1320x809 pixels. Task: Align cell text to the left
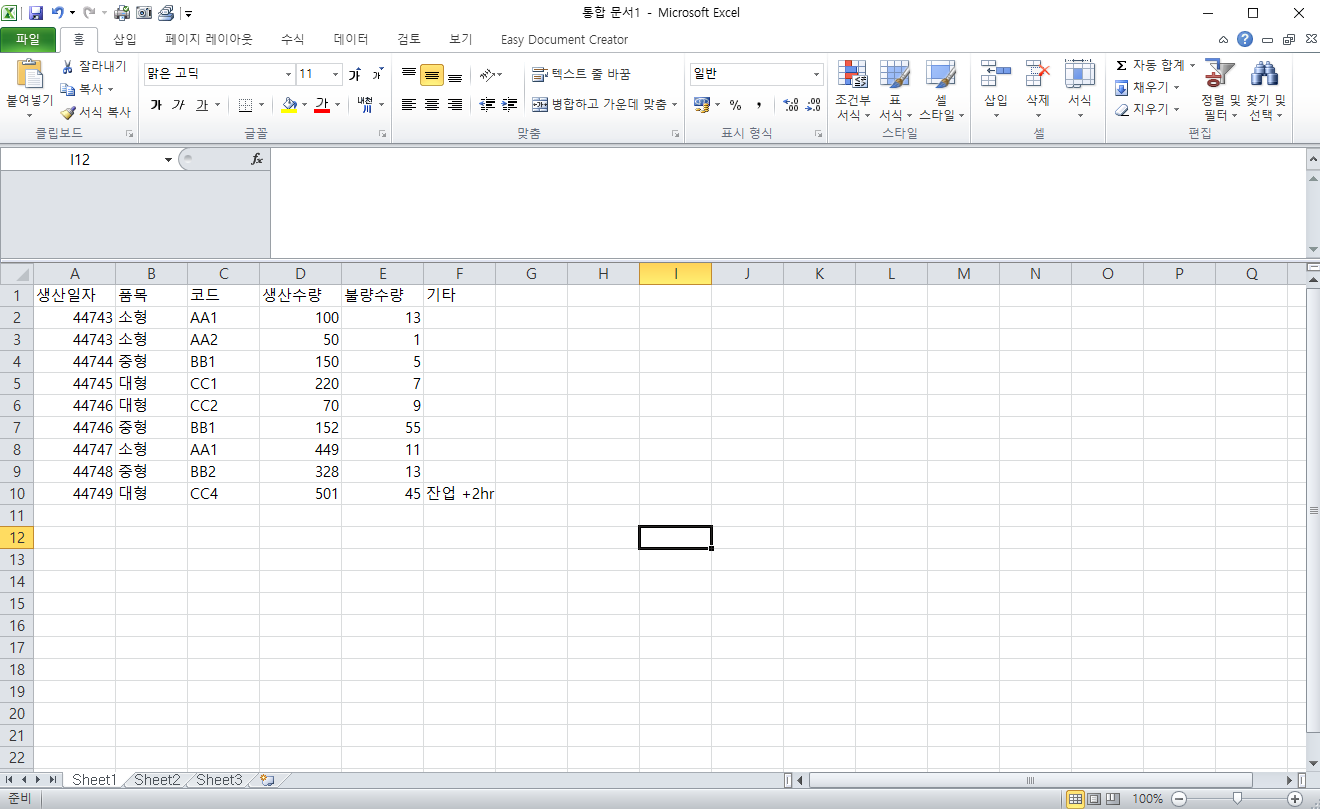coord(408,104)
